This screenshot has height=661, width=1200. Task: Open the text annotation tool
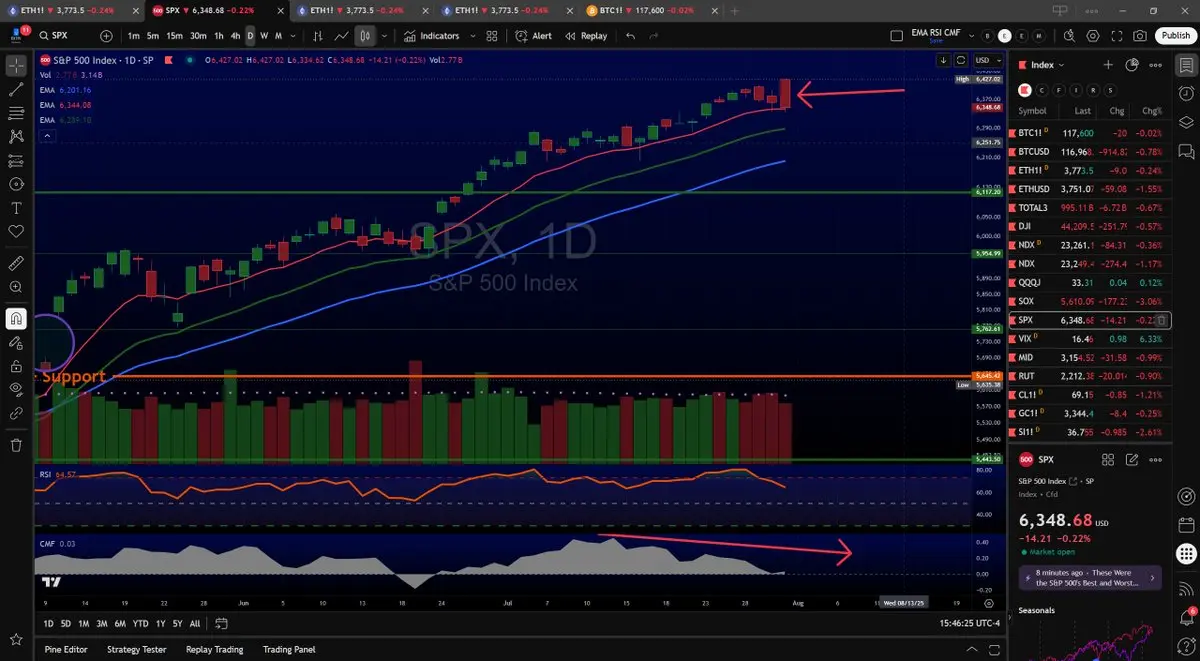(16, 208)
